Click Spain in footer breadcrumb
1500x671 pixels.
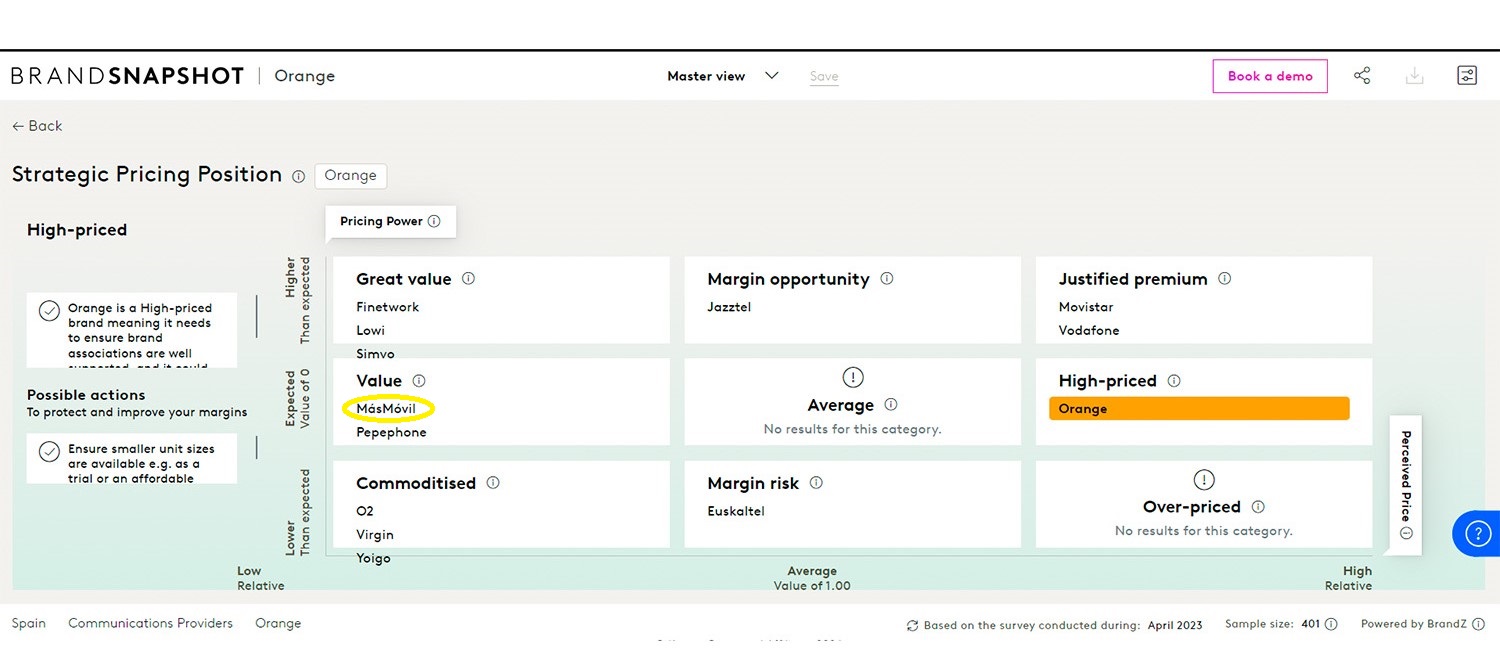[29, 623]
